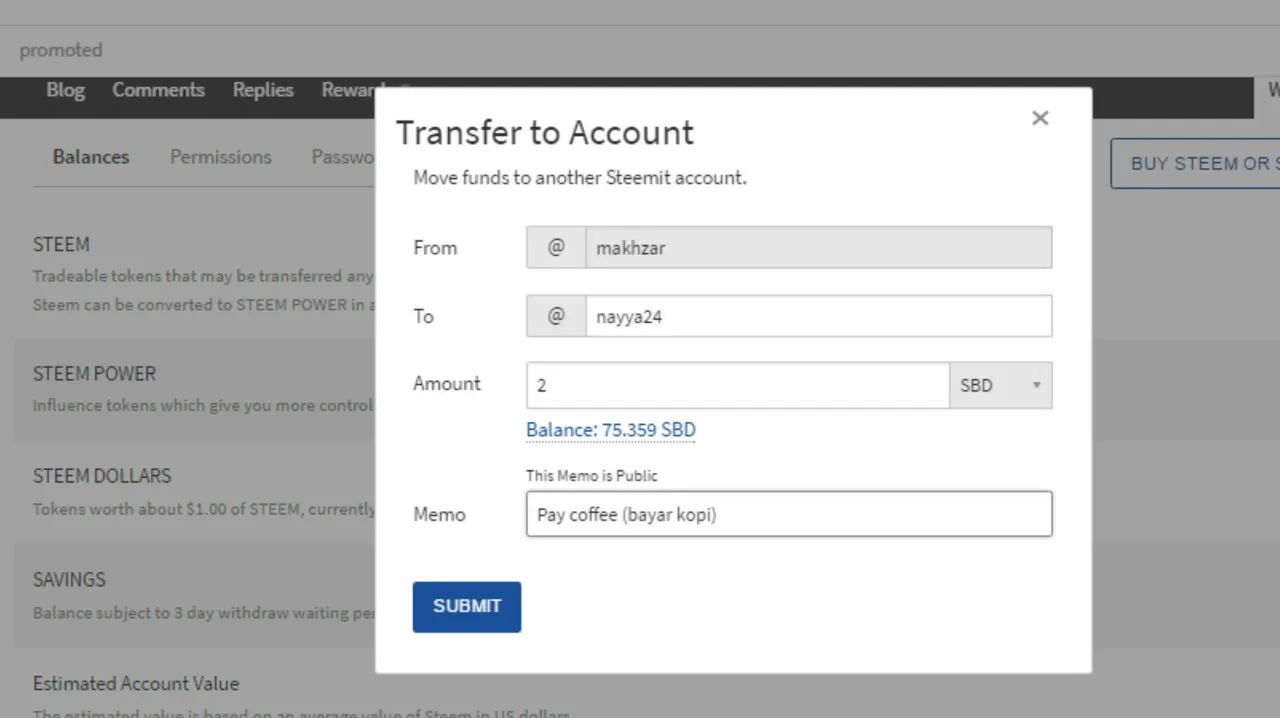Open the Rewards menu
The image size is (1280, 718).
point(348,90)
